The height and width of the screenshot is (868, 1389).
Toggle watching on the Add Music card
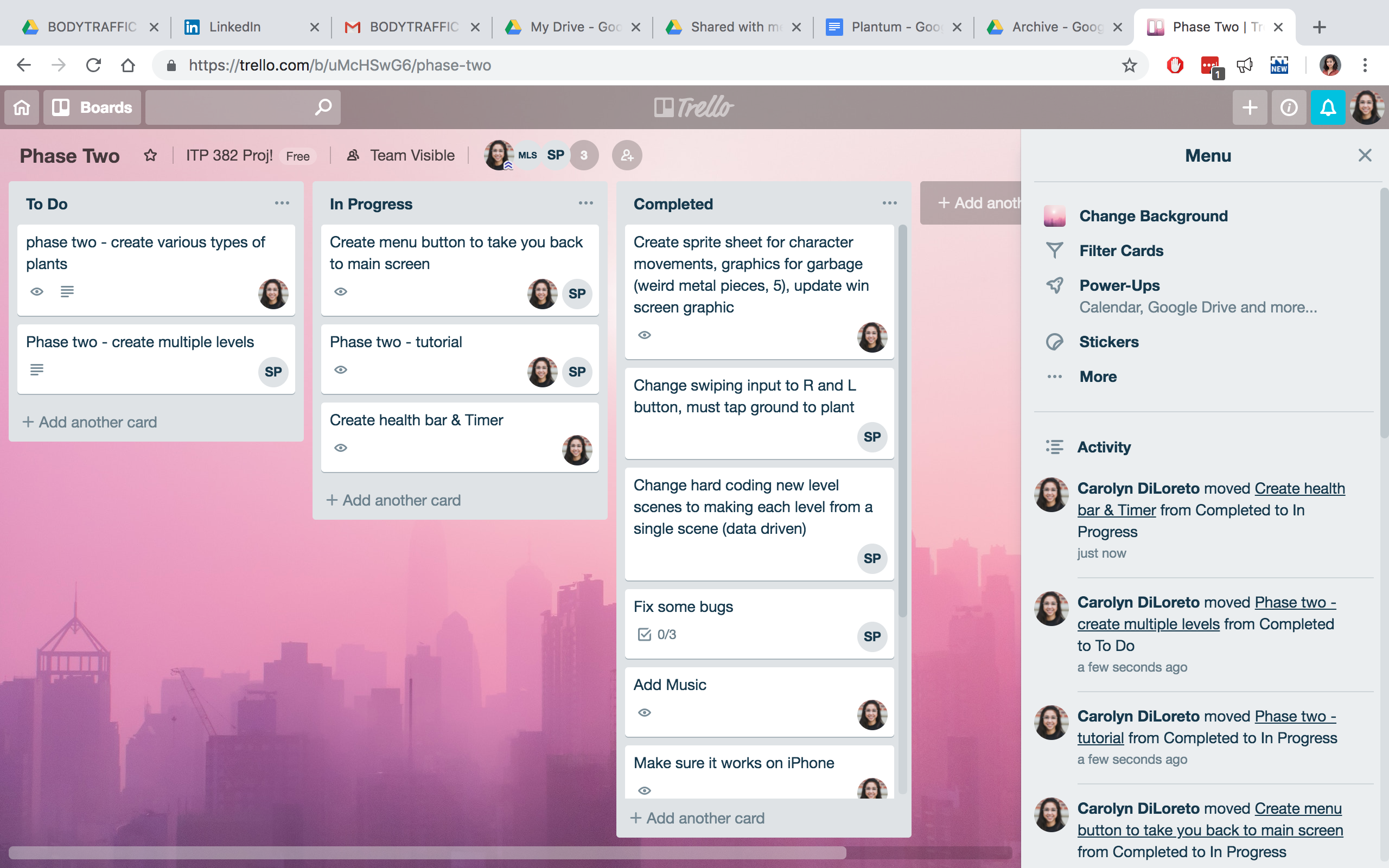645,712
